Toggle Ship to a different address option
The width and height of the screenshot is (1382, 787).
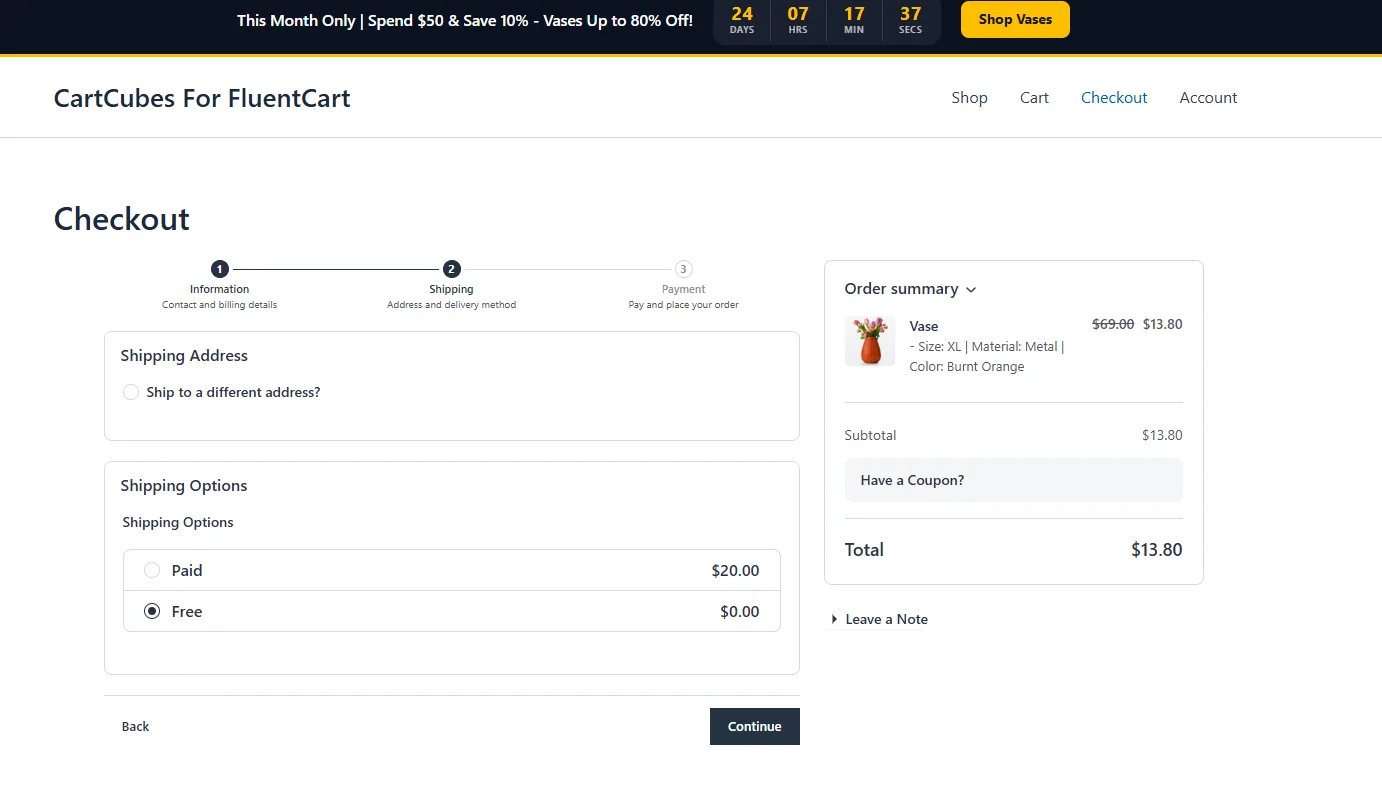[x=131, y=392]
